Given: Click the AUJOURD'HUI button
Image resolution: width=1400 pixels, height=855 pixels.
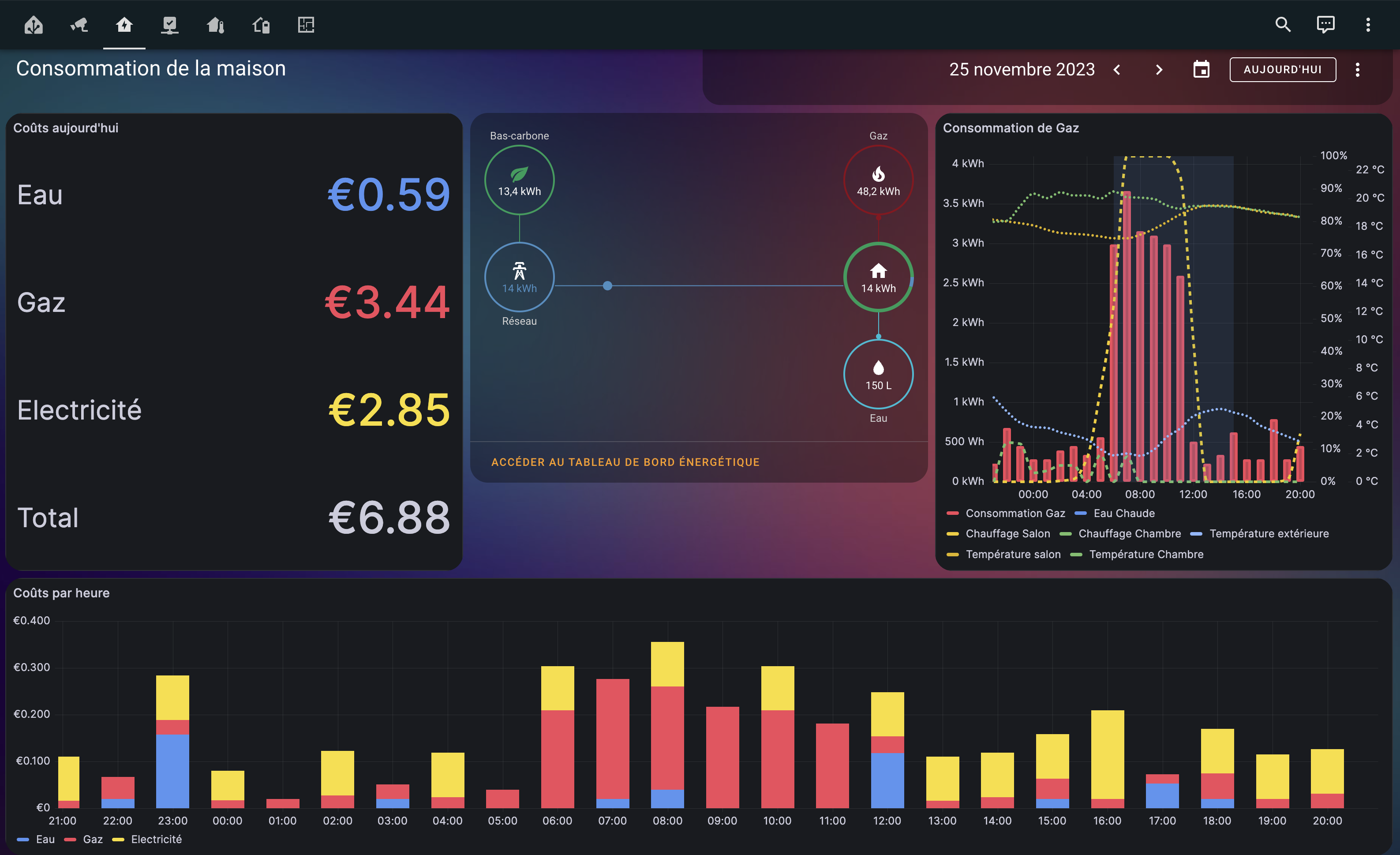Looking at the screenshot, I should (1282, 69).
